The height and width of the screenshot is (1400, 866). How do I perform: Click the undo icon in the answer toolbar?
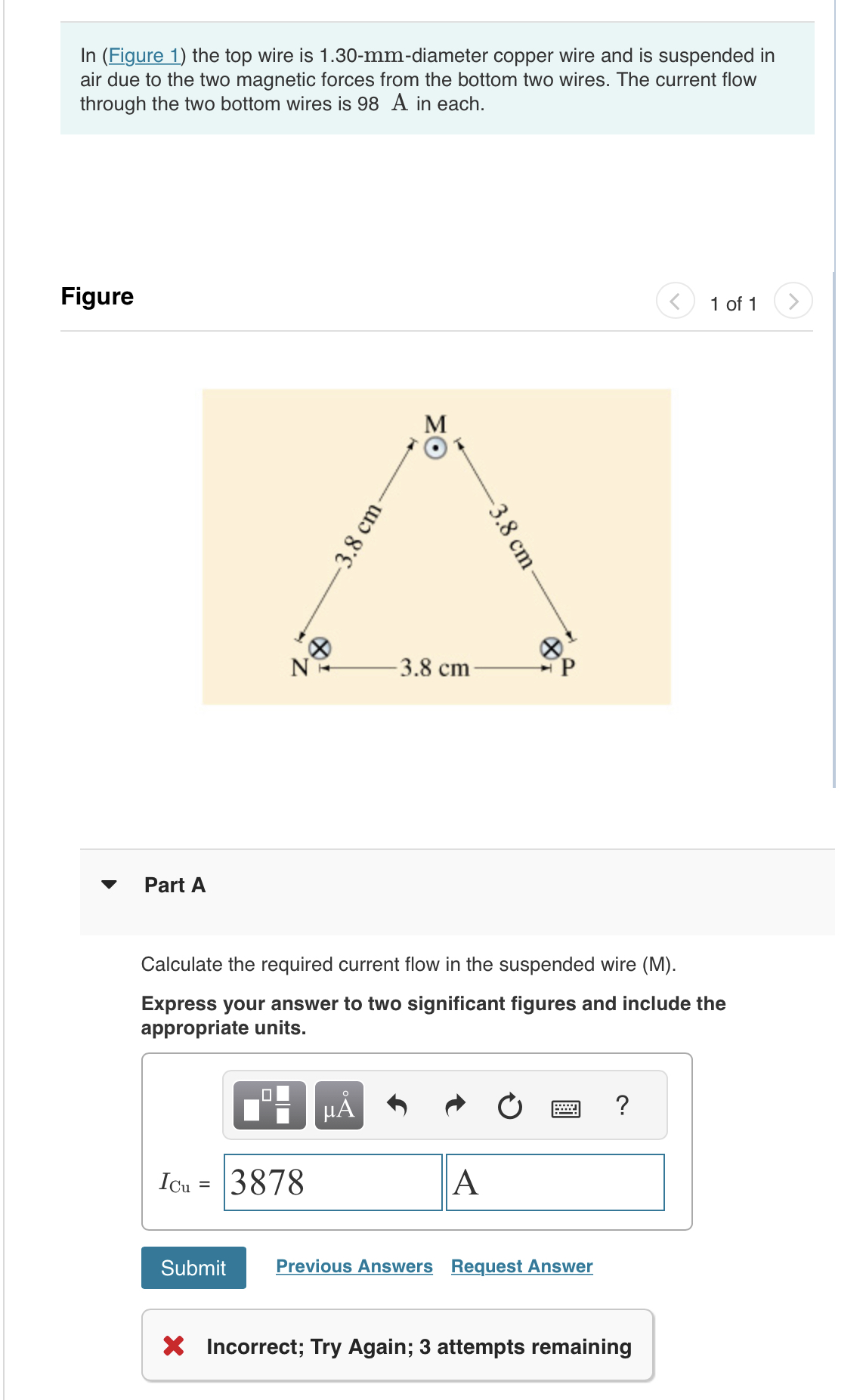(398, 1105)
